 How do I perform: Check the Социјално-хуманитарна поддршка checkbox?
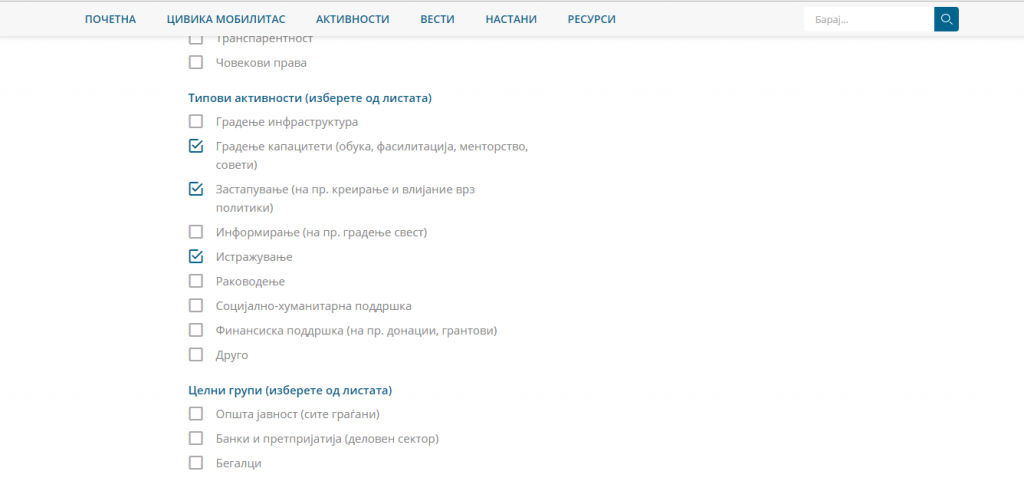click(x=196, y=306)
